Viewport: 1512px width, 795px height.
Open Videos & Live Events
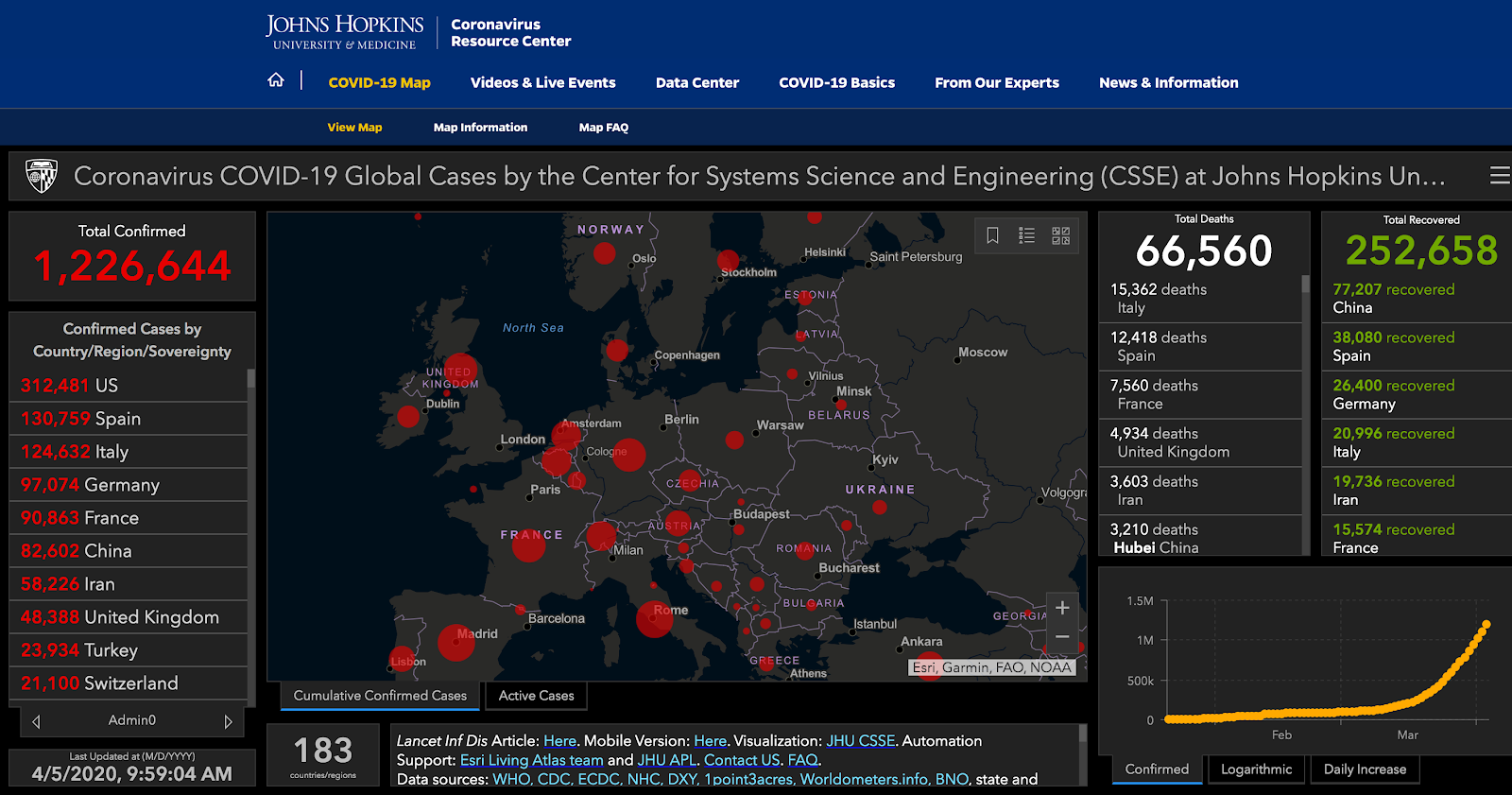click(x=543, y=83)
